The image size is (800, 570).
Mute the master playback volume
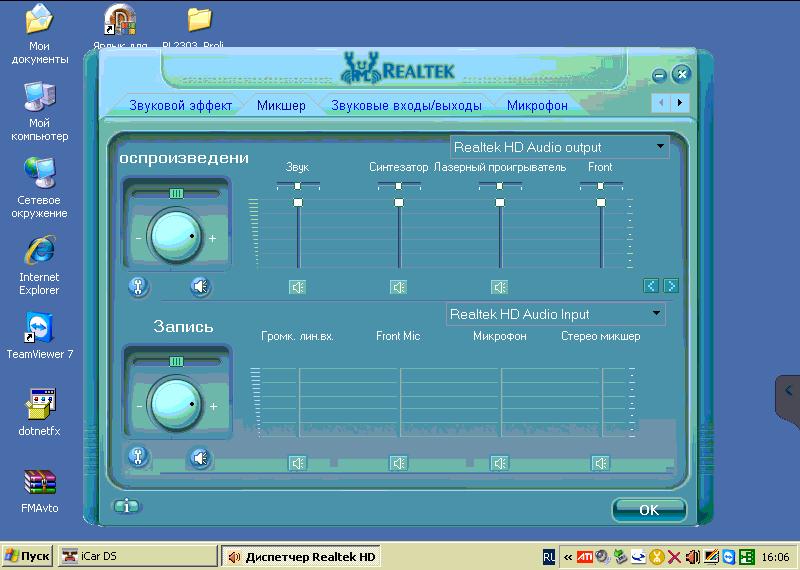tap(201, 287)
